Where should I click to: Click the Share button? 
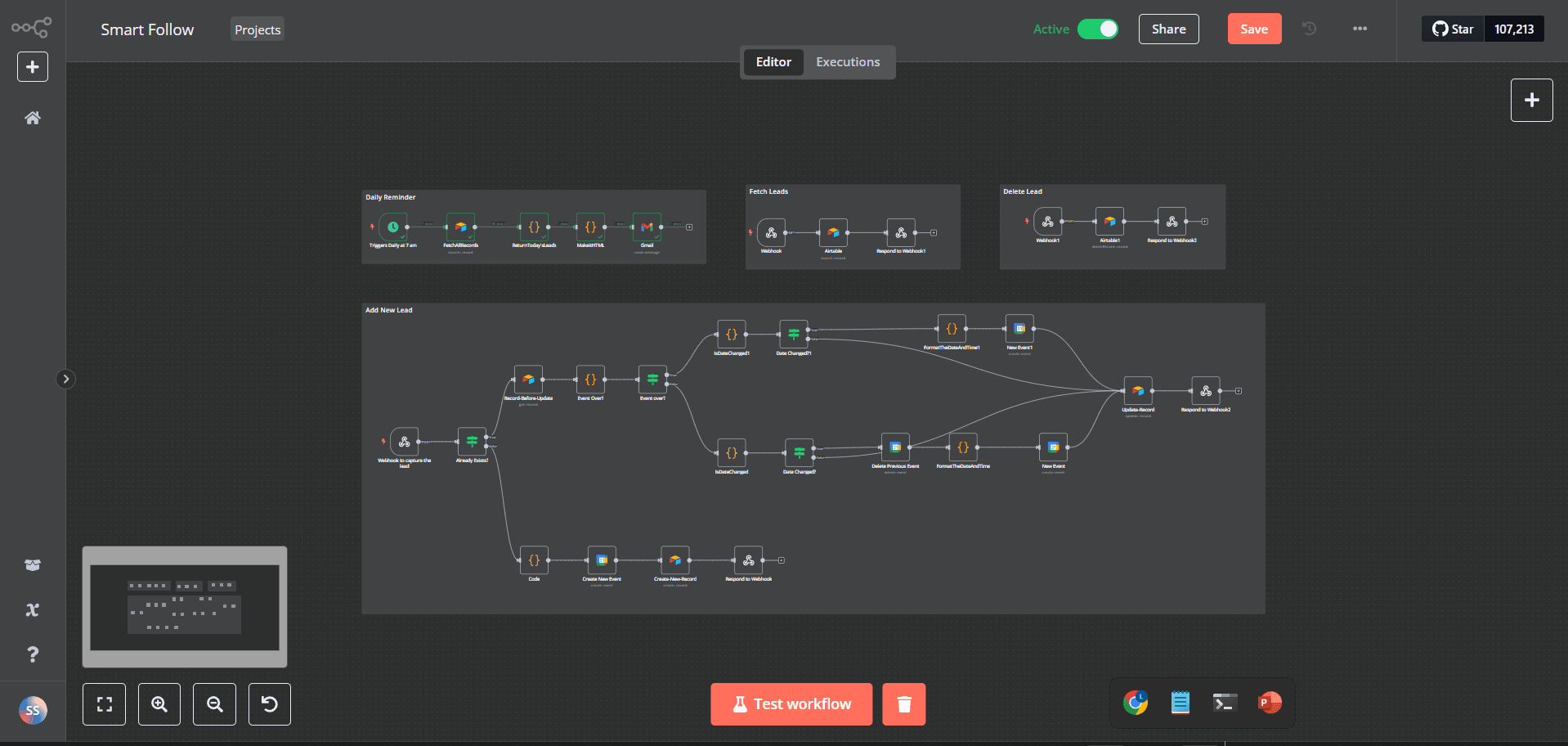[x=1168, y=29]
